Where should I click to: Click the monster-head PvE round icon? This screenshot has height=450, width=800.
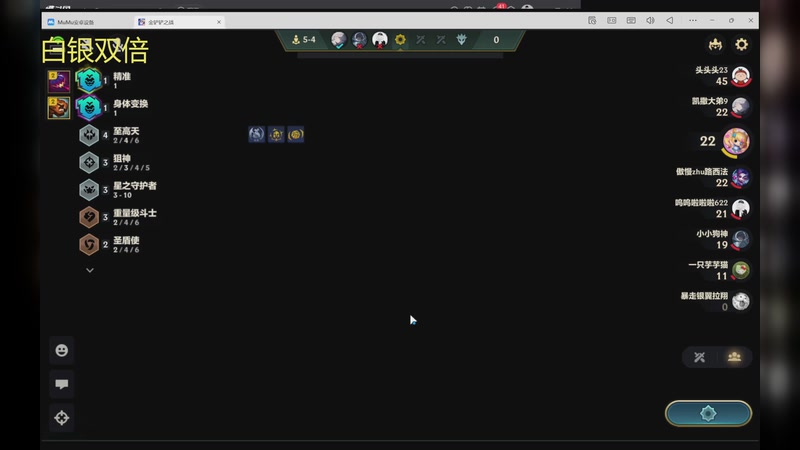[x=461, y=39]
